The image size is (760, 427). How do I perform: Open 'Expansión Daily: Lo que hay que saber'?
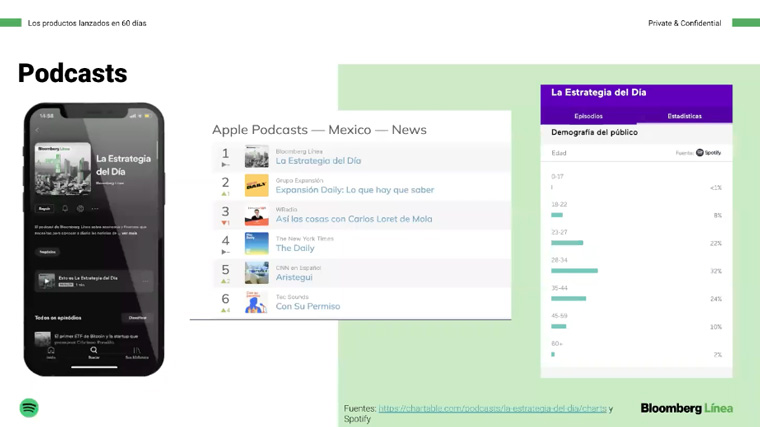point(355,190)
